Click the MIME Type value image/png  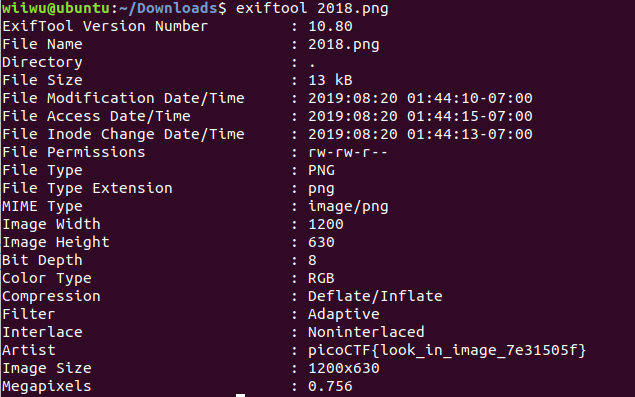click(x=348, y=206)
